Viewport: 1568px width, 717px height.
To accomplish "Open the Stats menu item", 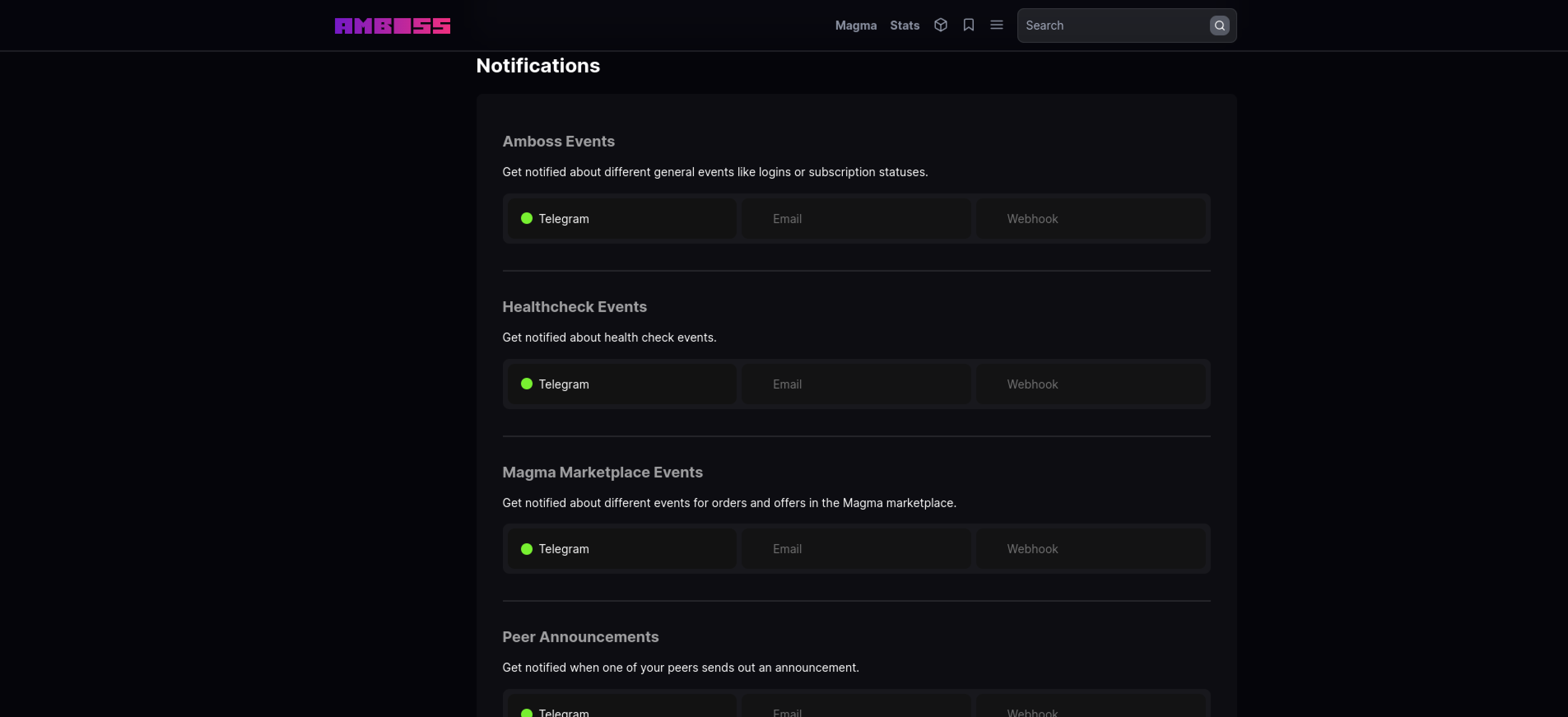I will pyautogui.click(x=905, y=26).
